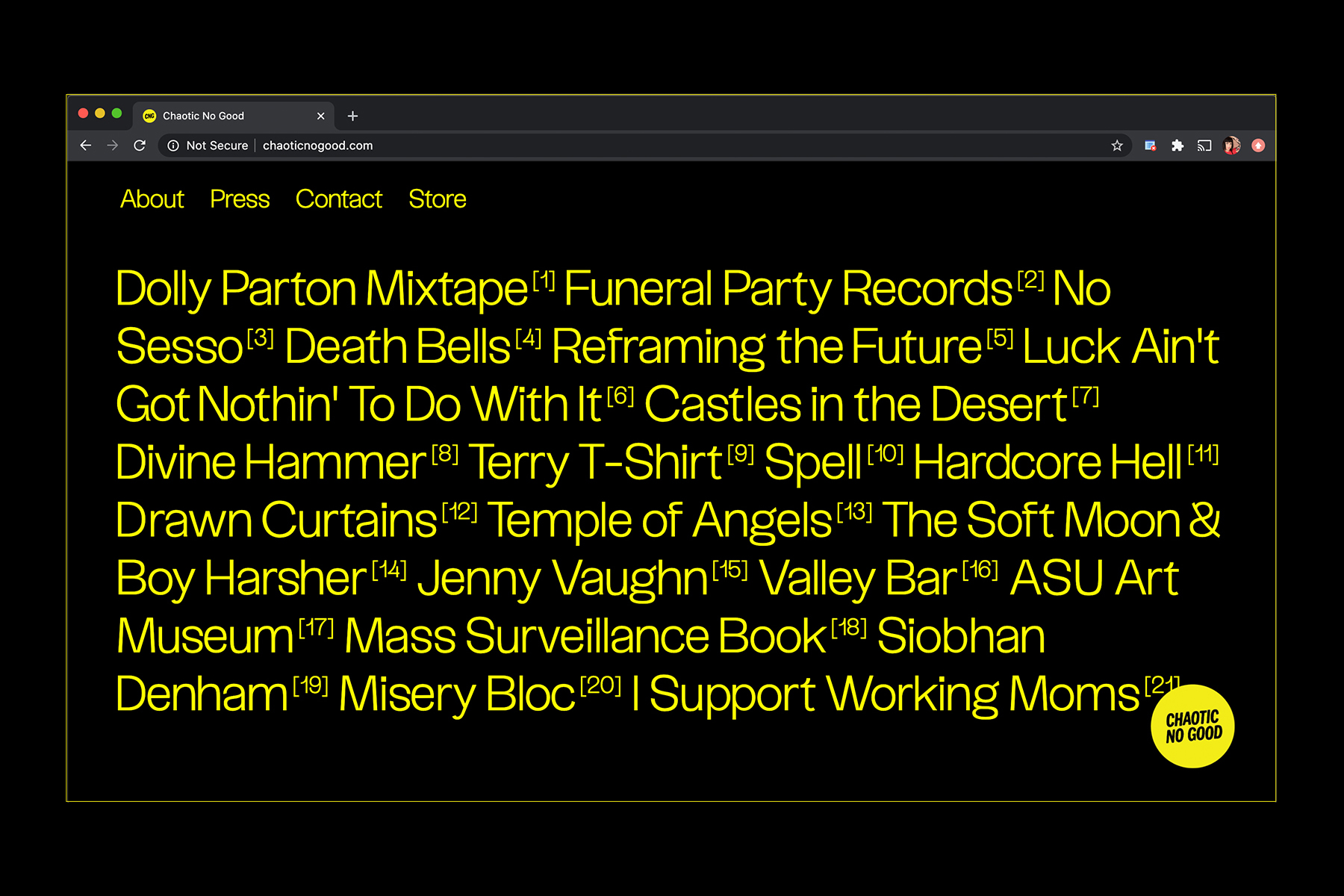Click the browser back arrow
Screen dimensions: 1344x896
(86, 146)
